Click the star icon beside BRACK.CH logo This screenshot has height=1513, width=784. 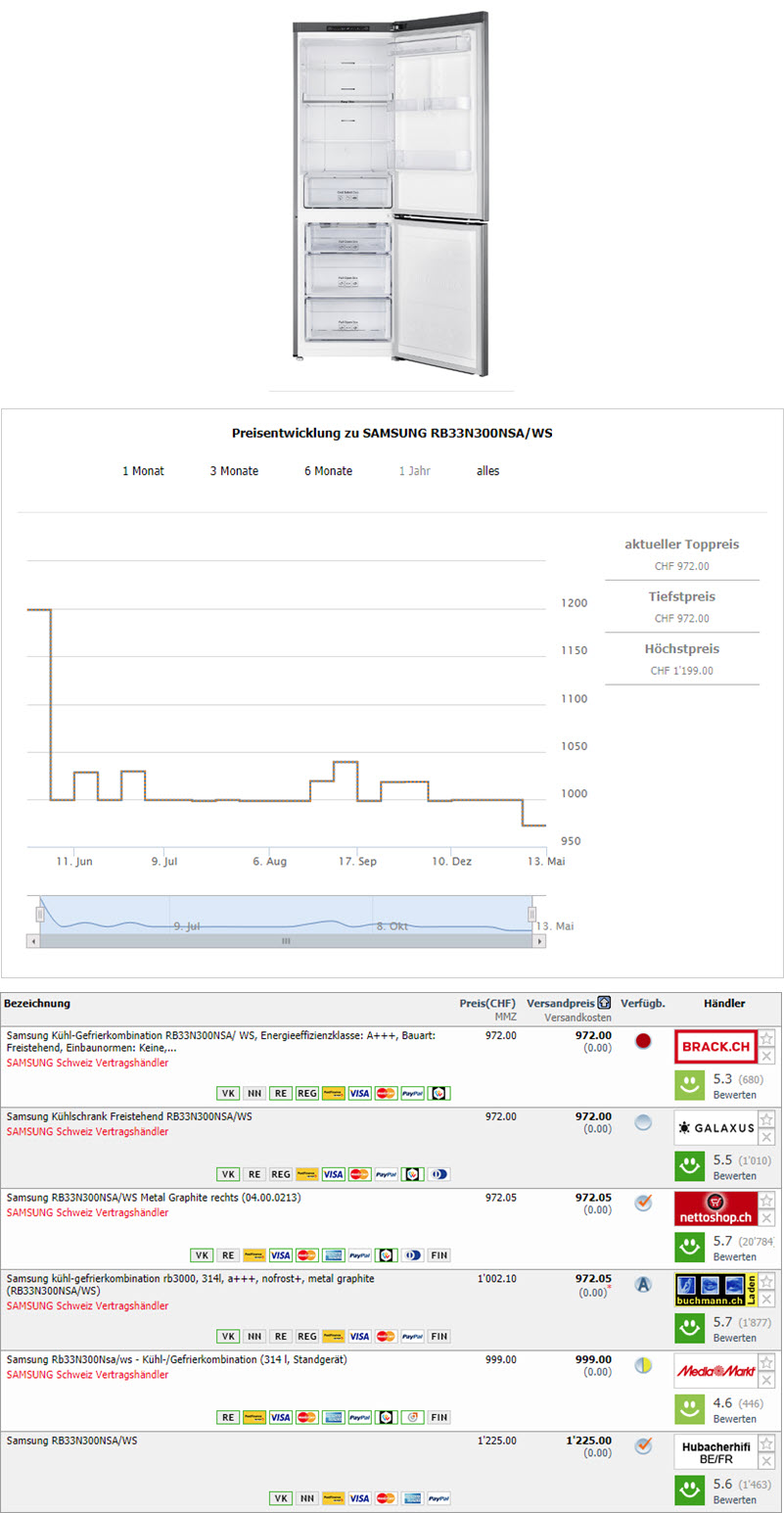click(x=767, y=1039)
